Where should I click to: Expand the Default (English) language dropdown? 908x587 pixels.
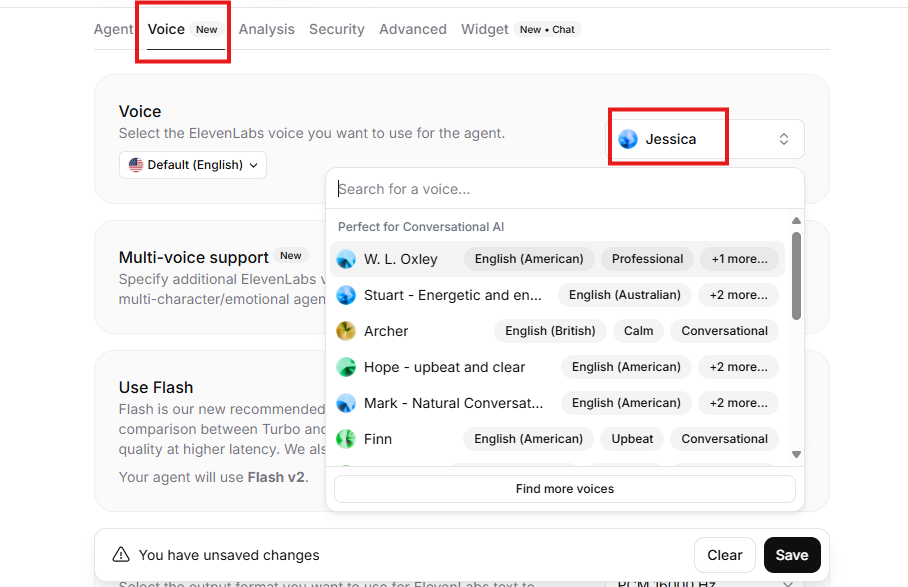point(193,165)
